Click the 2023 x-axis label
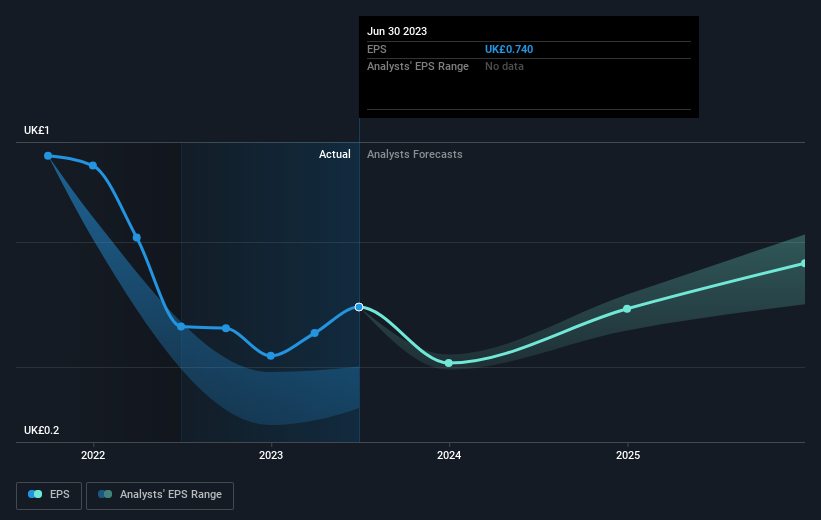 [x=271, y=455]
